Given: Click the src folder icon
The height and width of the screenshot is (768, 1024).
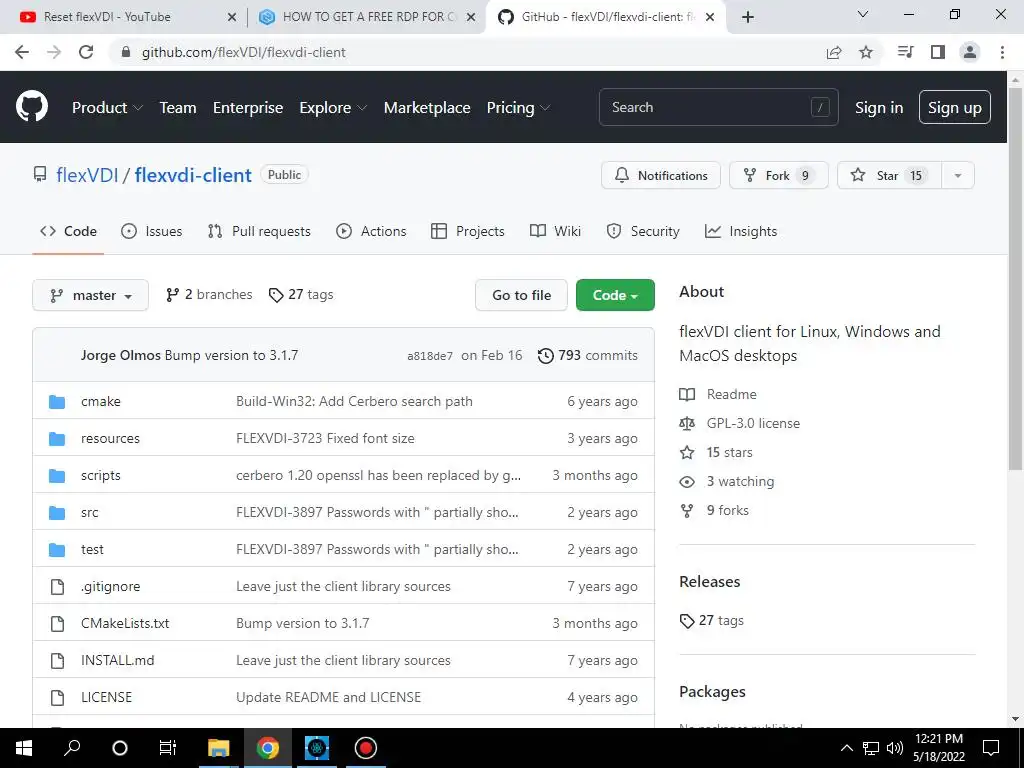Looking at the screenshot, I should [x=57, y=513].
